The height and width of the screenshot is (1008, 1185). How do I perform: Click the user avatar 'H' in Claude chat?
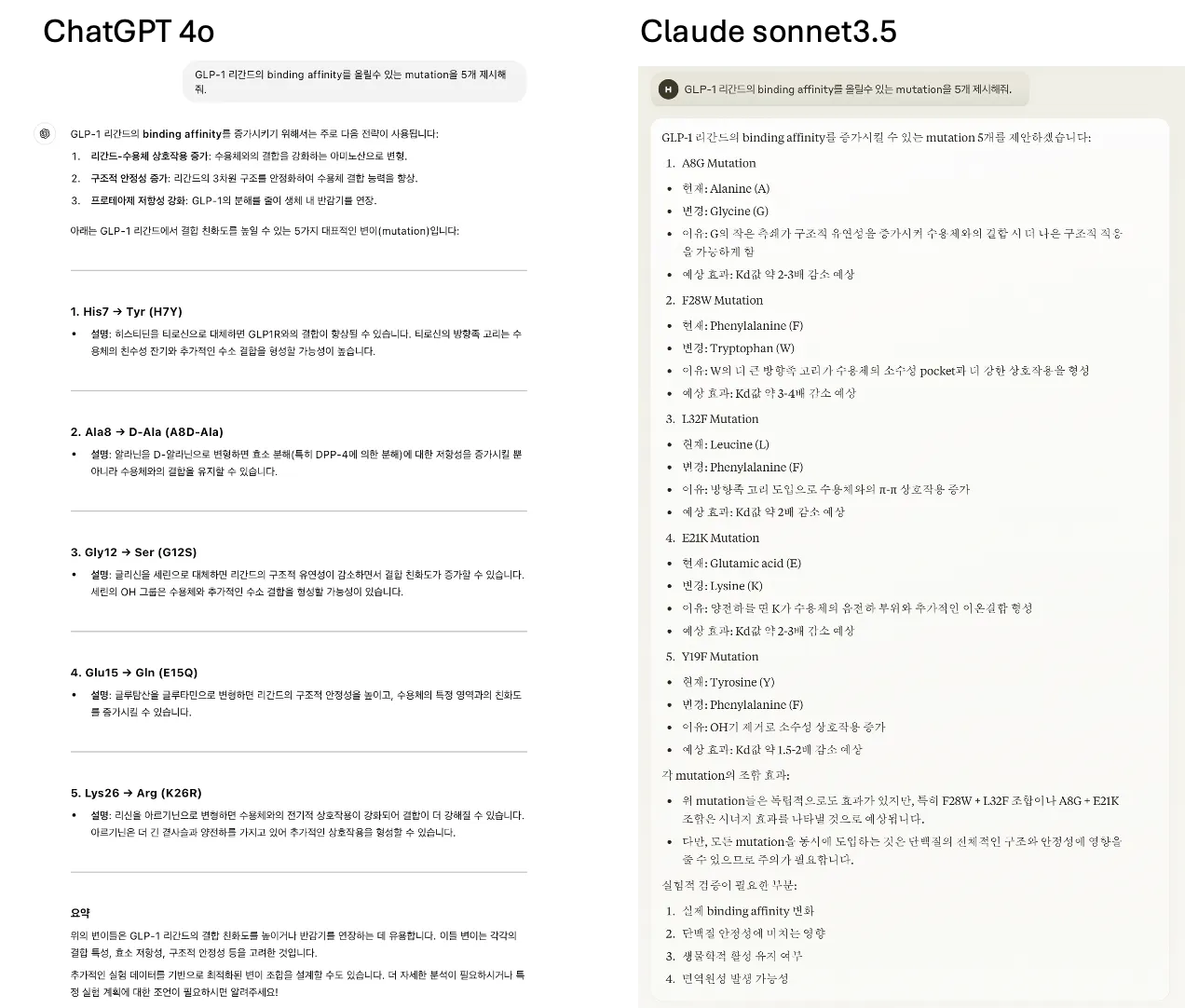pyautogui.click(x=667, y=89)
